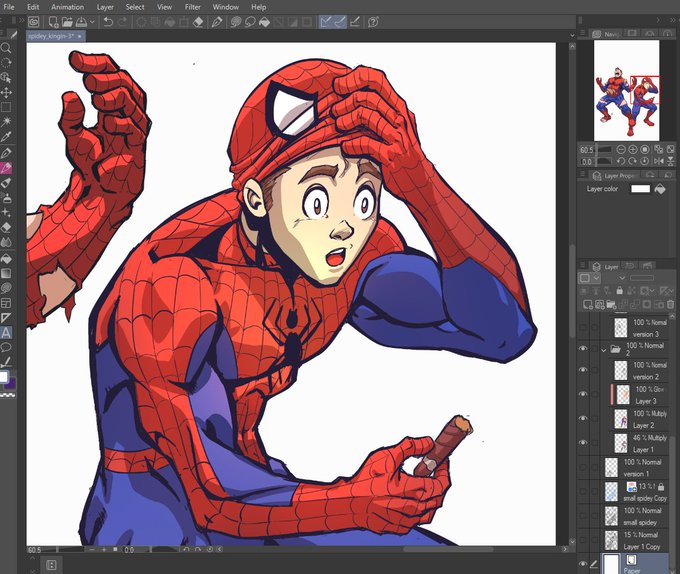Select the Zoom magnifier tool
This screenshot has width=680, height=574.
tap(6, 48)
